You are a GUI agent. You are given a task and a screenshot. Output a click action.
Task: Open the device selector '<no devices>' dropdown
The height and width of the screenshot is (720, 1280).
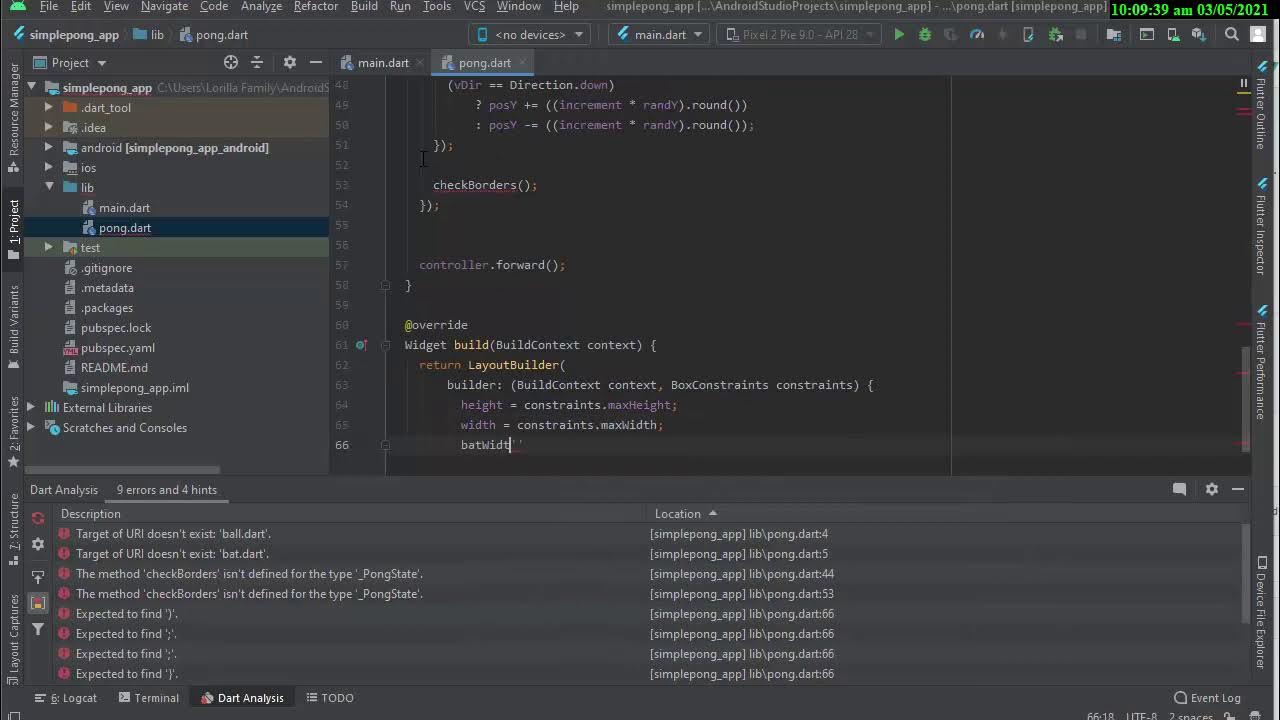(x=531, y=34)
